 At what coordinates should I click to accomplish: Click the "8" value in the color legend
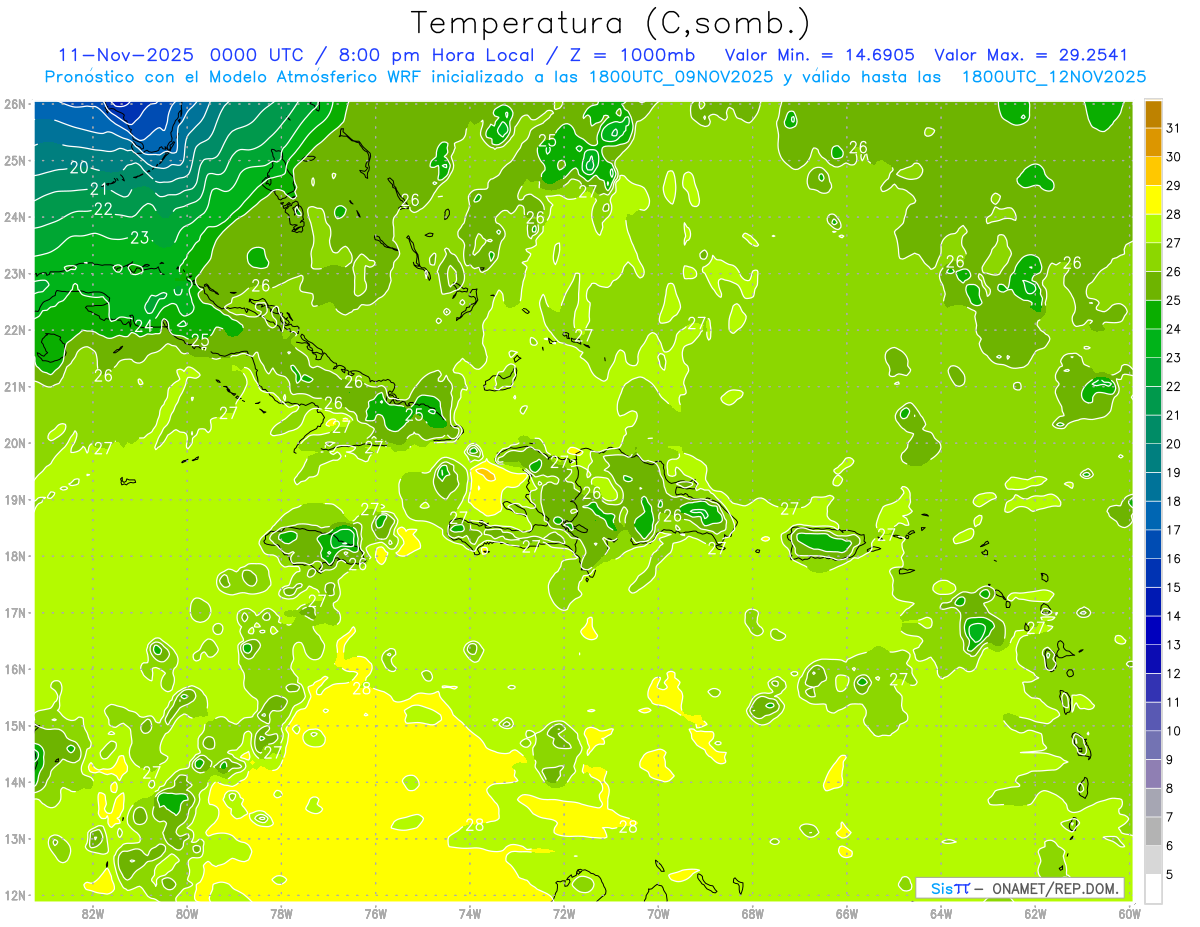coord(1170,788)
